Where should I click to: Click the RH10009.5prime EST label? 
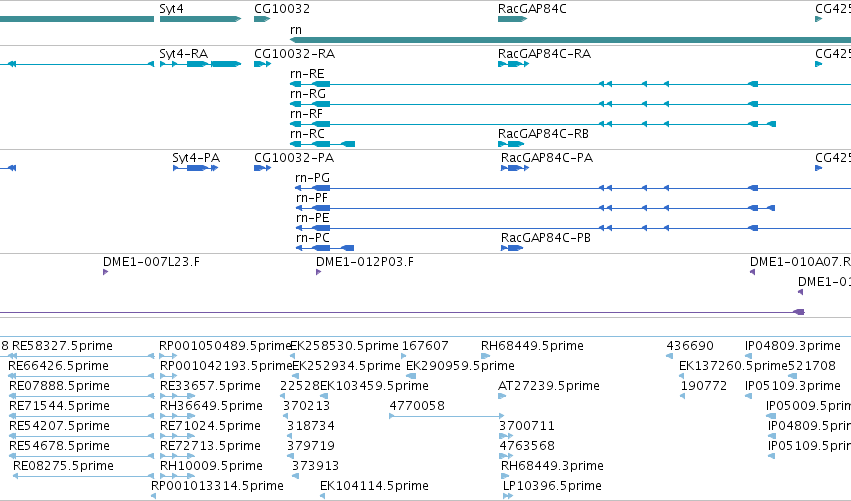[211, 466]
